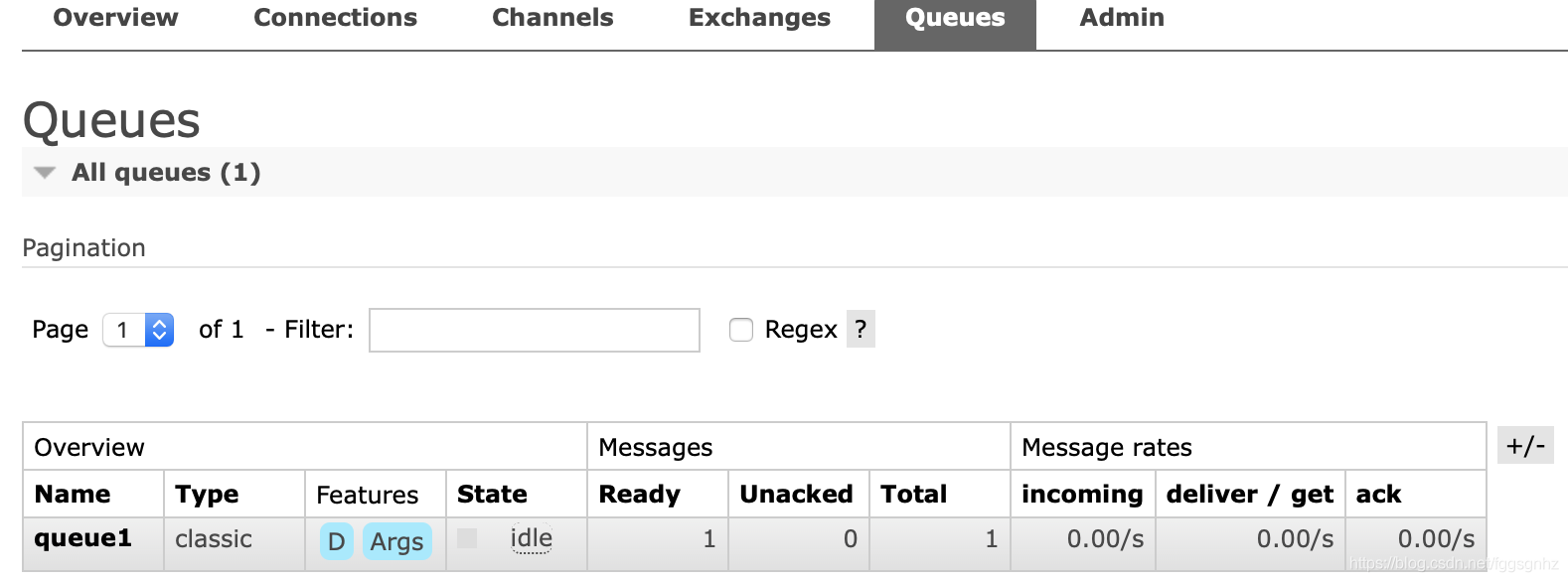Click the Args feature badge
Image resolution: width=1568 pixels, height=582 pixels.
click(396, 541)
